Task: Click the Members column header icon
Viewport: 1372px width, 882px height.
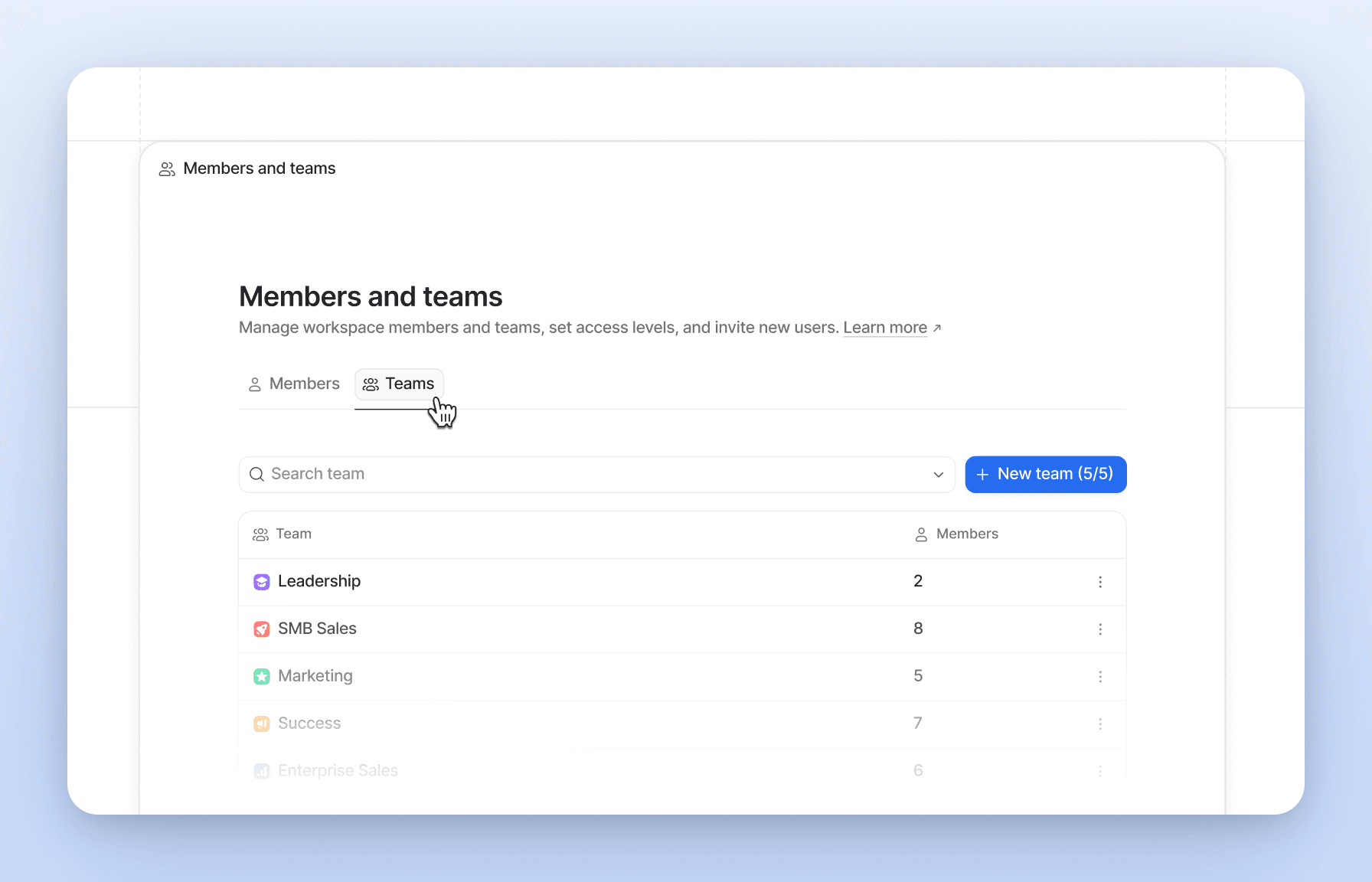Action: click(x=922, y=534)
